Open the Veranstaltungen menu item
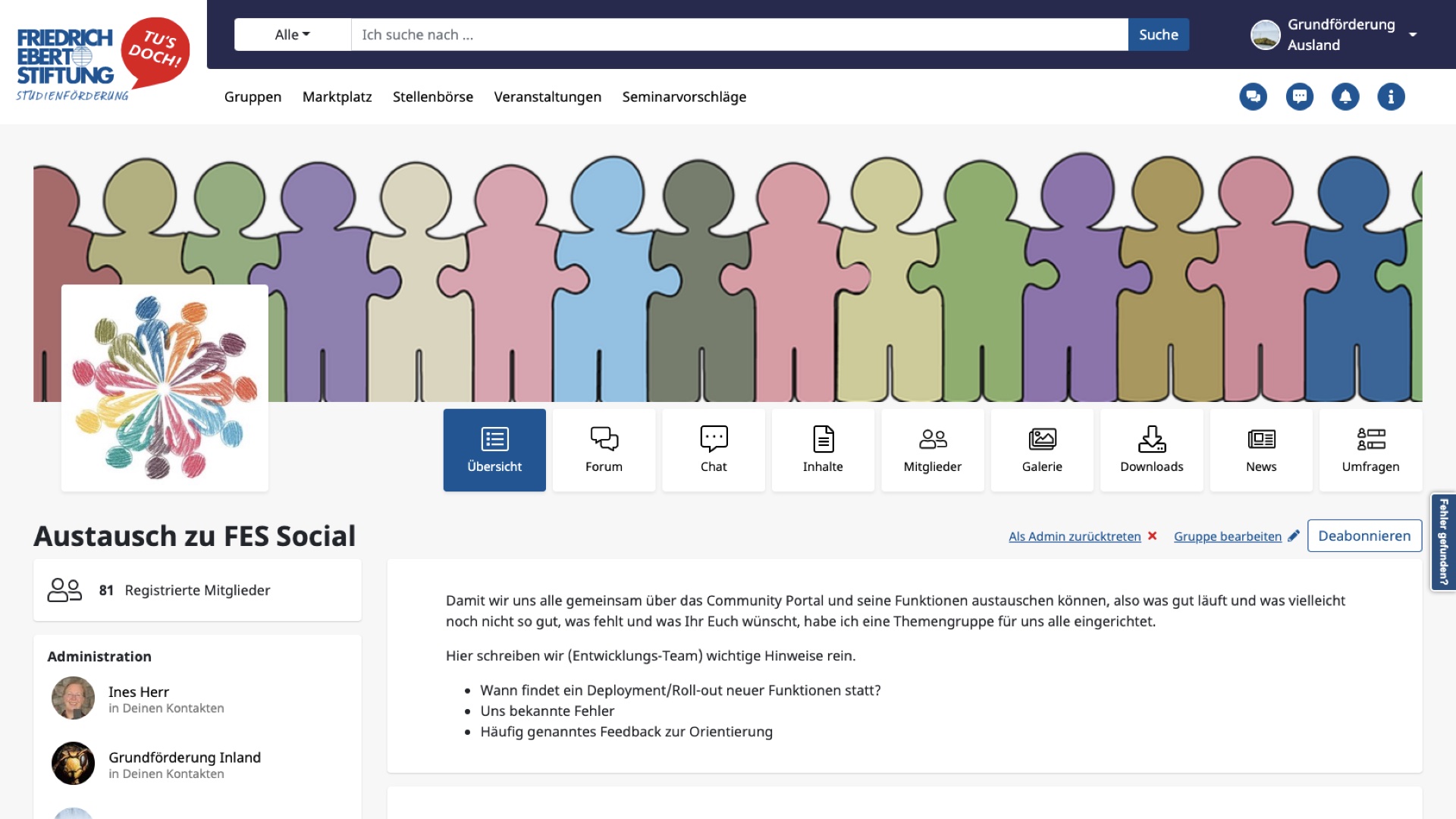The image size is (1456, 819). pyautogui.click(x=548, y=97)
